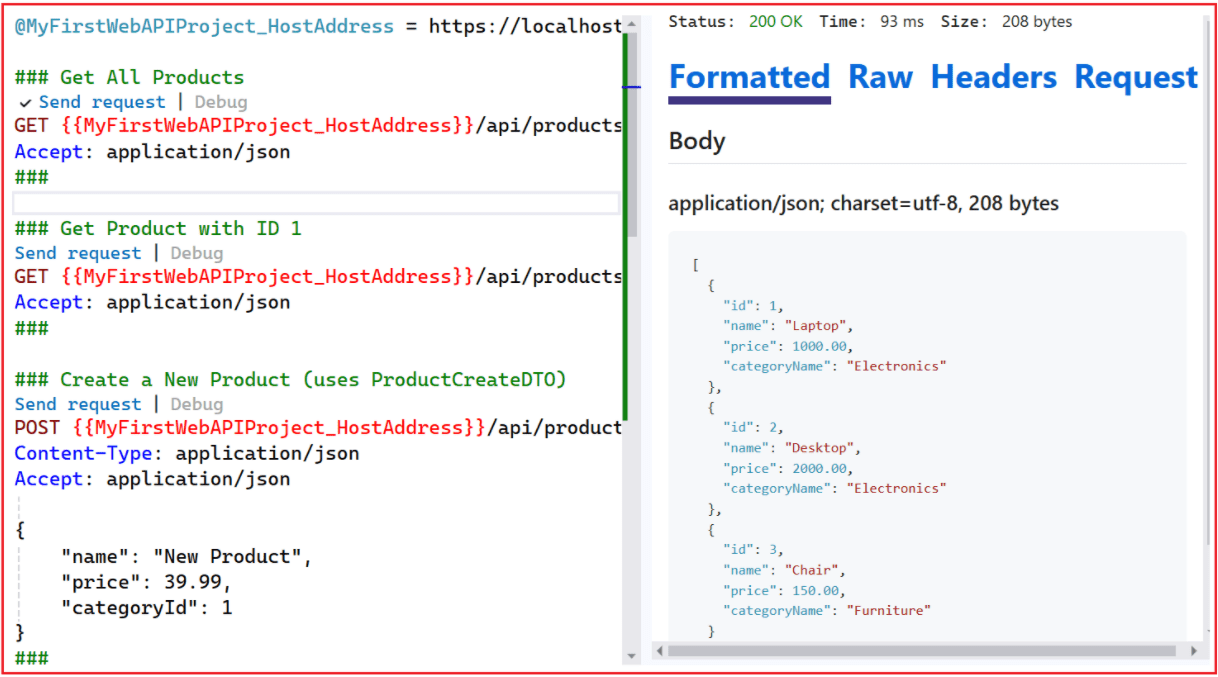1218x677 pixels.
Task: Send the Create a New Product request
Action: [x=78, y=404]
